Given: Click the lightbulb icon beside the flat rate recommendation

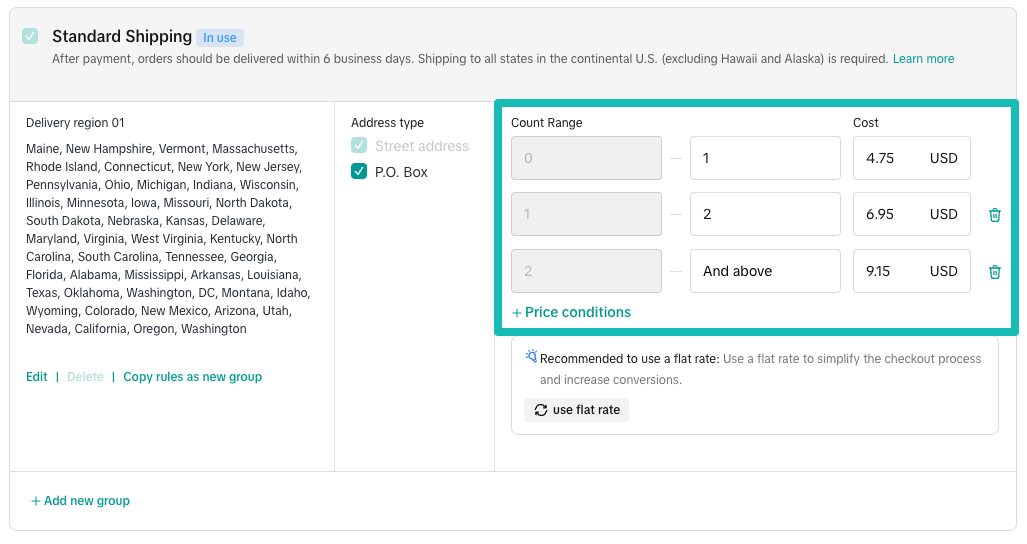Looking at the screenshot, I should (x=531, y=357).
